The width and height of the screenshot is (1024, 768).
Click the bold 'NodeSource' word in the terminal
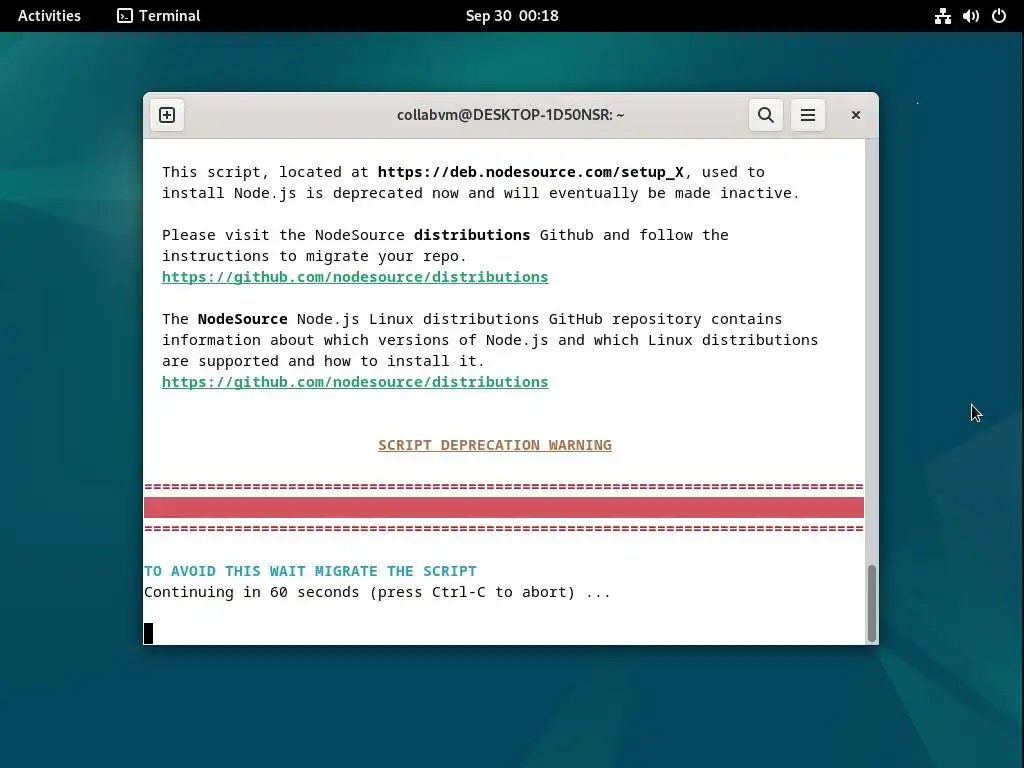[x=242, y=319]
